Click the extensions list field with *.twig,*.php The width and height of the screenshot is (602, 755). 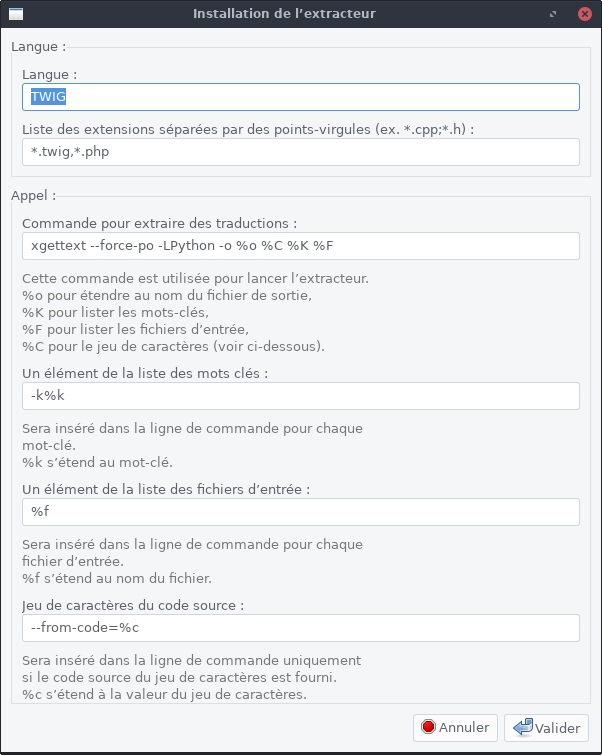[x=300, y=152]
